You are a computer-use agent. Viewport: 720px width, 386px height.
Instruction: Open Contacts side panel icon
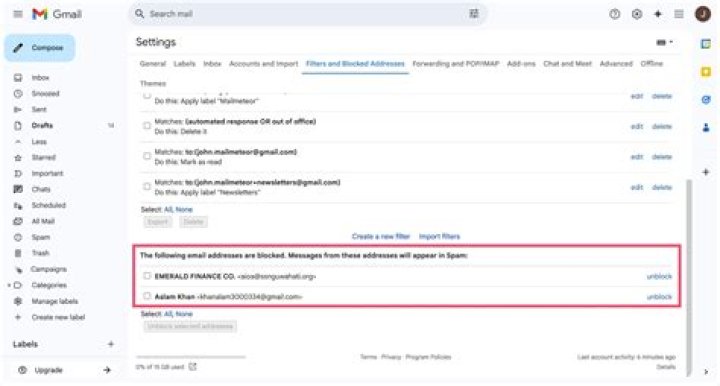(706, 128)
